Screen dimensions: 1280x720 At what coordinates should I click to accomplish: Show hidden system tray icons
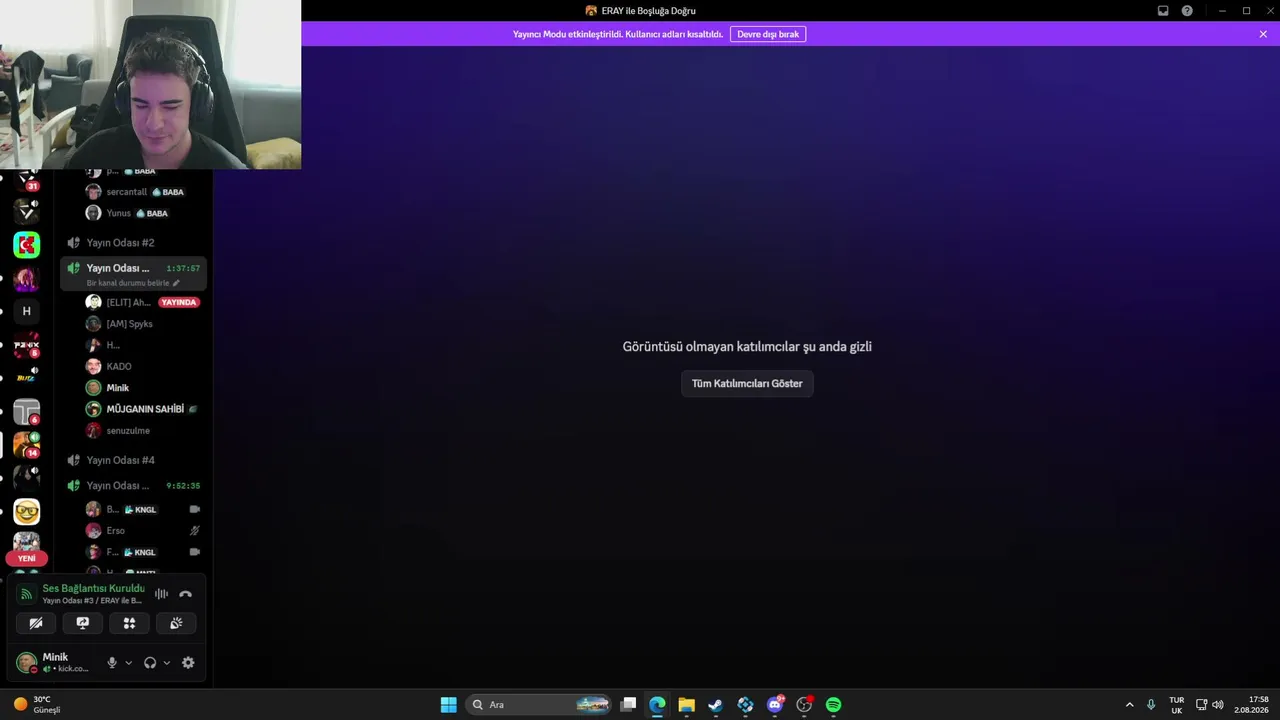[x=1130, y=705]
